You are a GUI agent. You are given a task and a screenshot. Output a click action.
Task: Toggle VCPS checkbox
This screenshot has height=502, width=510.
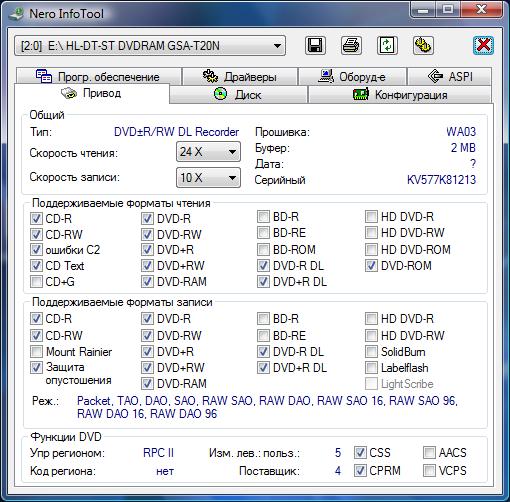tap(429, 470)
